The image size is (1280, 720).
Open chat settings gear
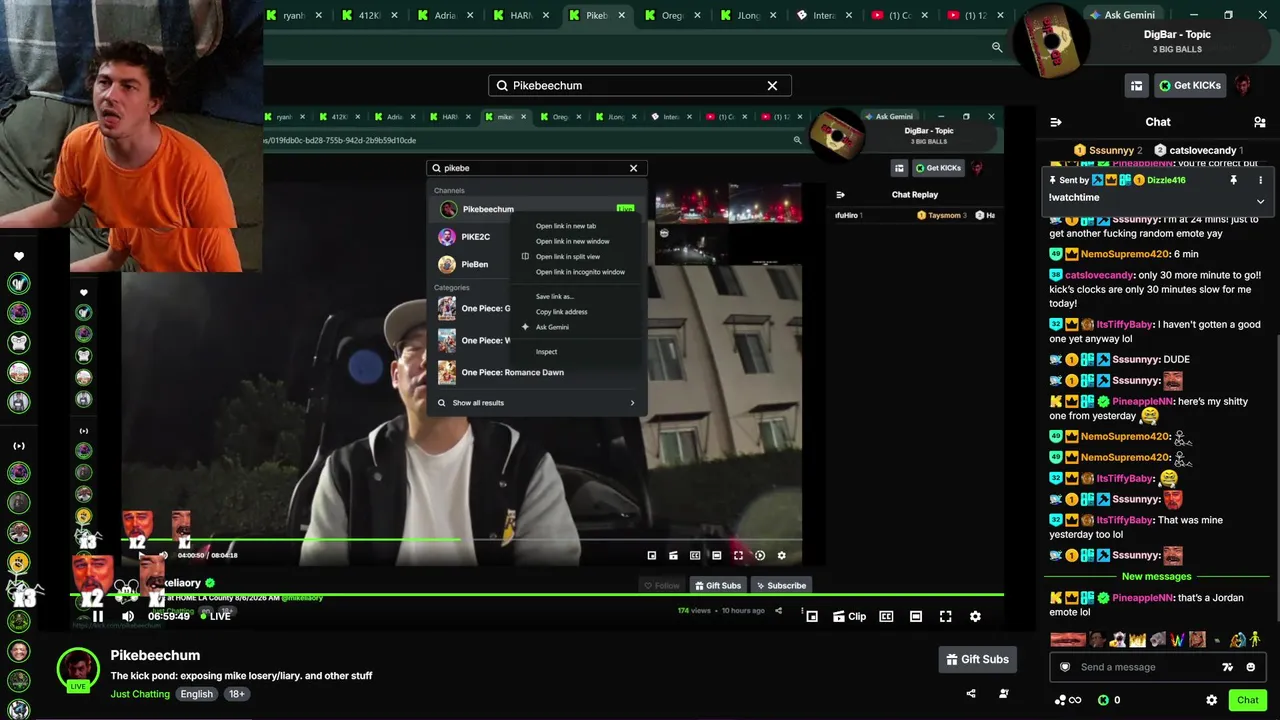tap(1211, 700)
